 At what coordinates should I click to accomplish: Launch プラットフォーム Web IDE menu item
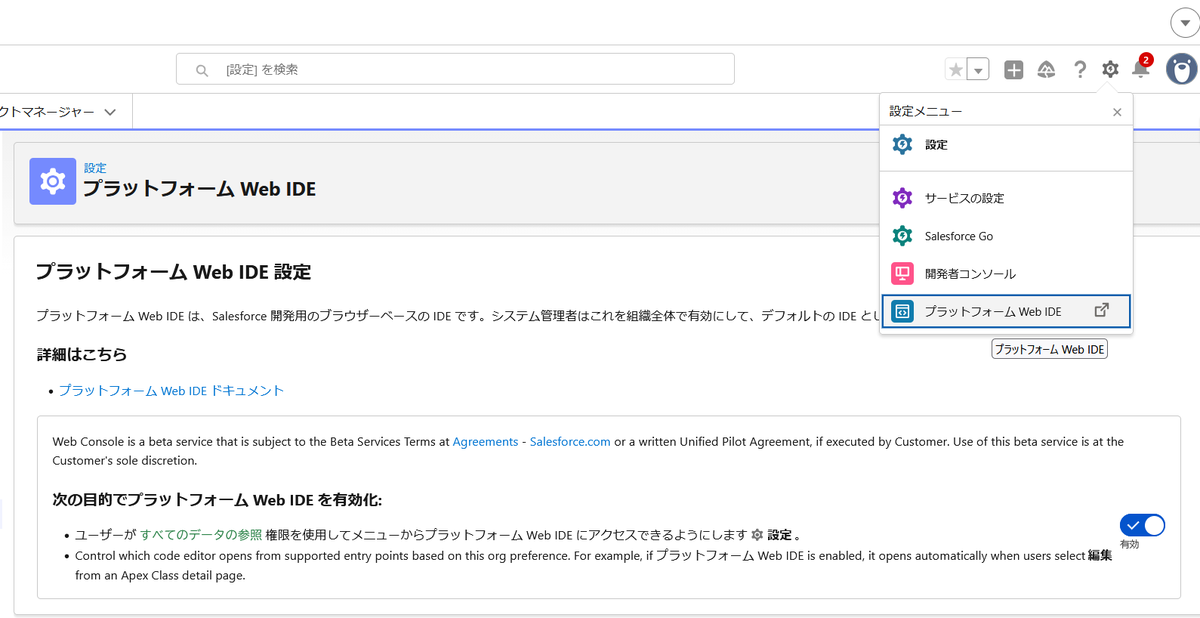[1006, 311]
